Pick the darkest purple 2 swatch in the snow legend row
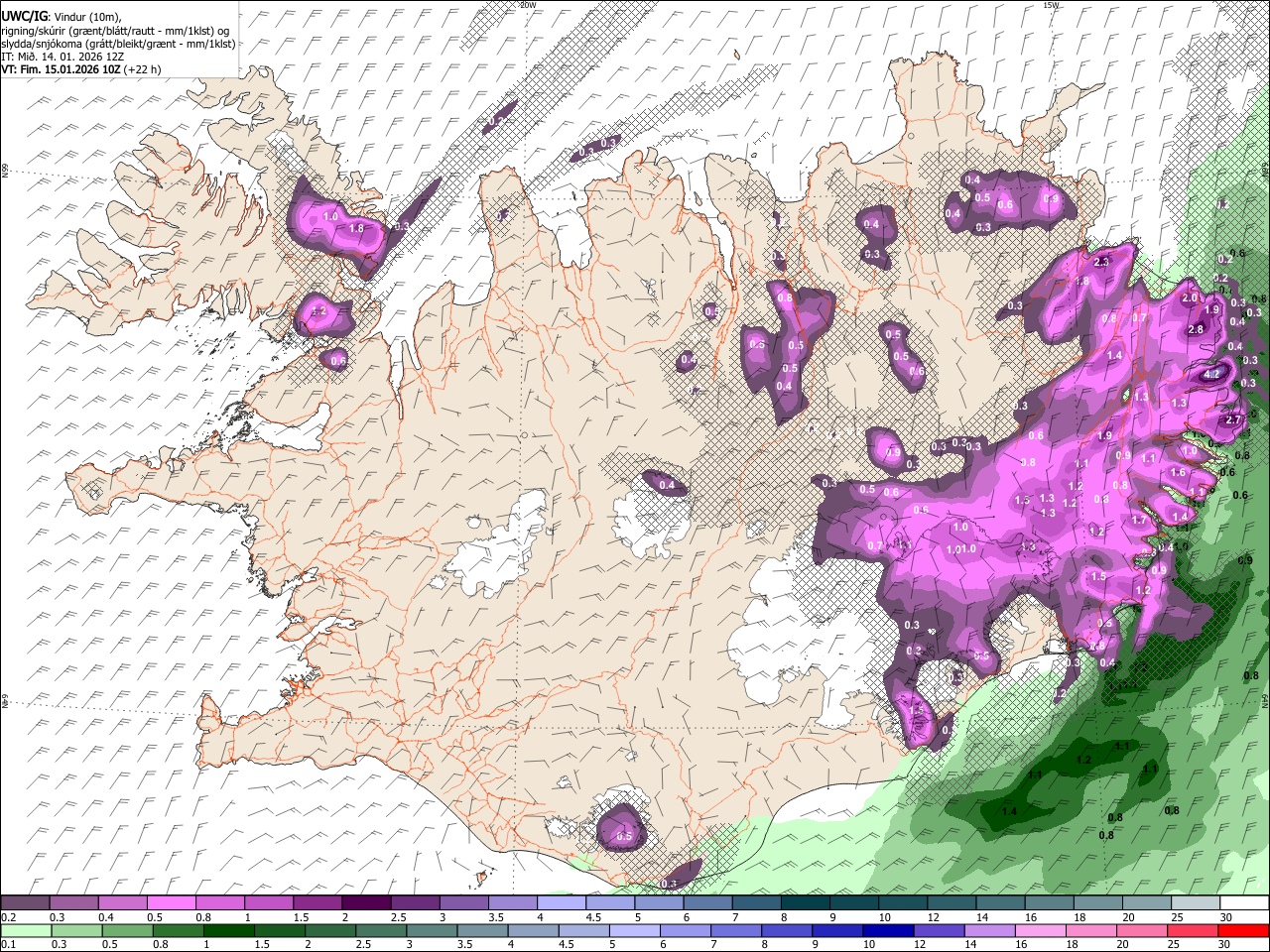 click(x=365, y=903)
